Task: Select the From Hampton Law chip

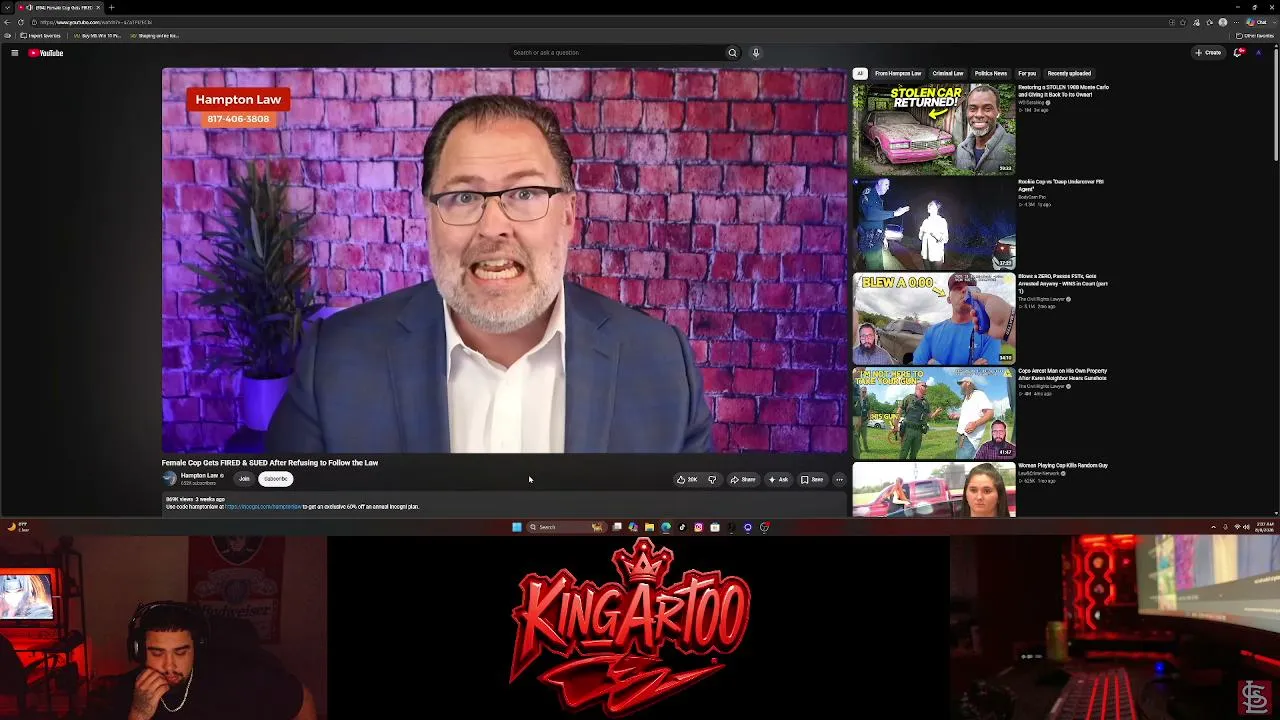Action: [898, 73]
